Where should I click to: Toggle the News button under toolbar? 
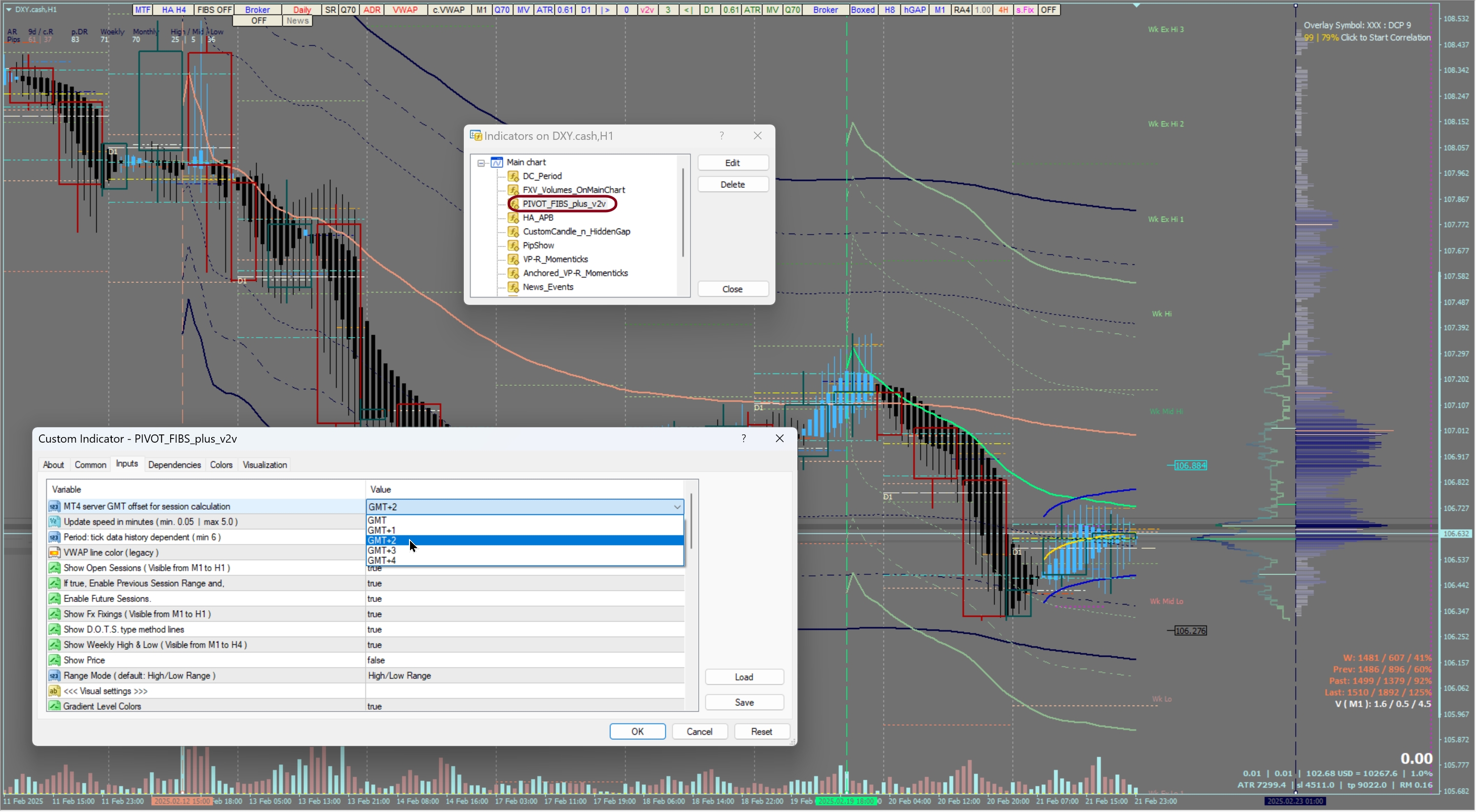point(297,20)
